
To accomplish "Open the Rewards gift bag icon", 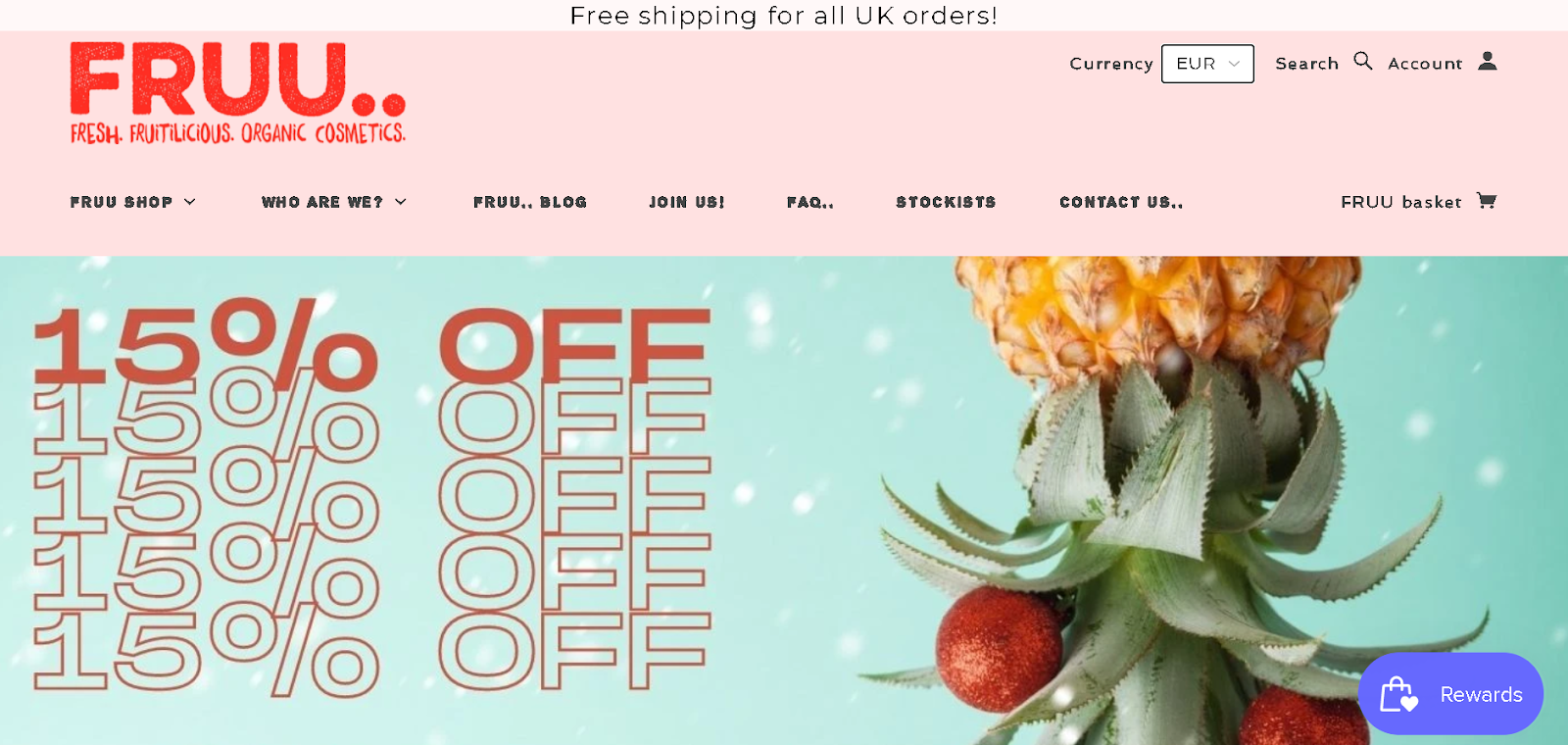I will click(x=1399, y=694).
